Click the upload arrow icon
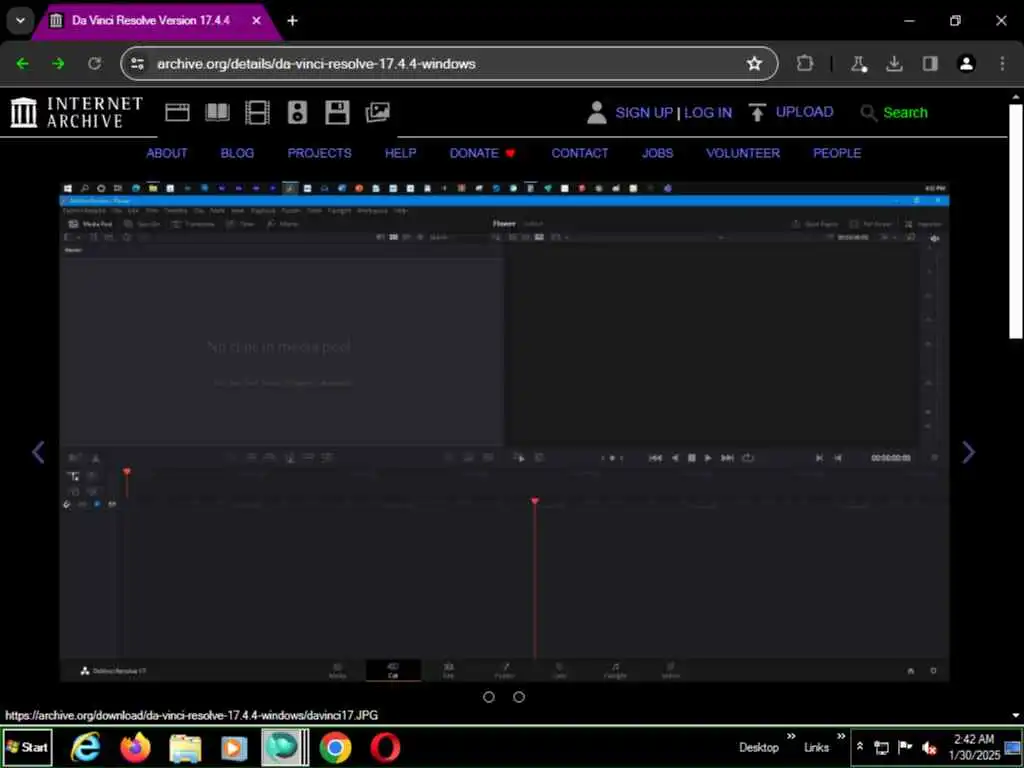The width and height of the screenshot is (1024, 768). [757, 112]
